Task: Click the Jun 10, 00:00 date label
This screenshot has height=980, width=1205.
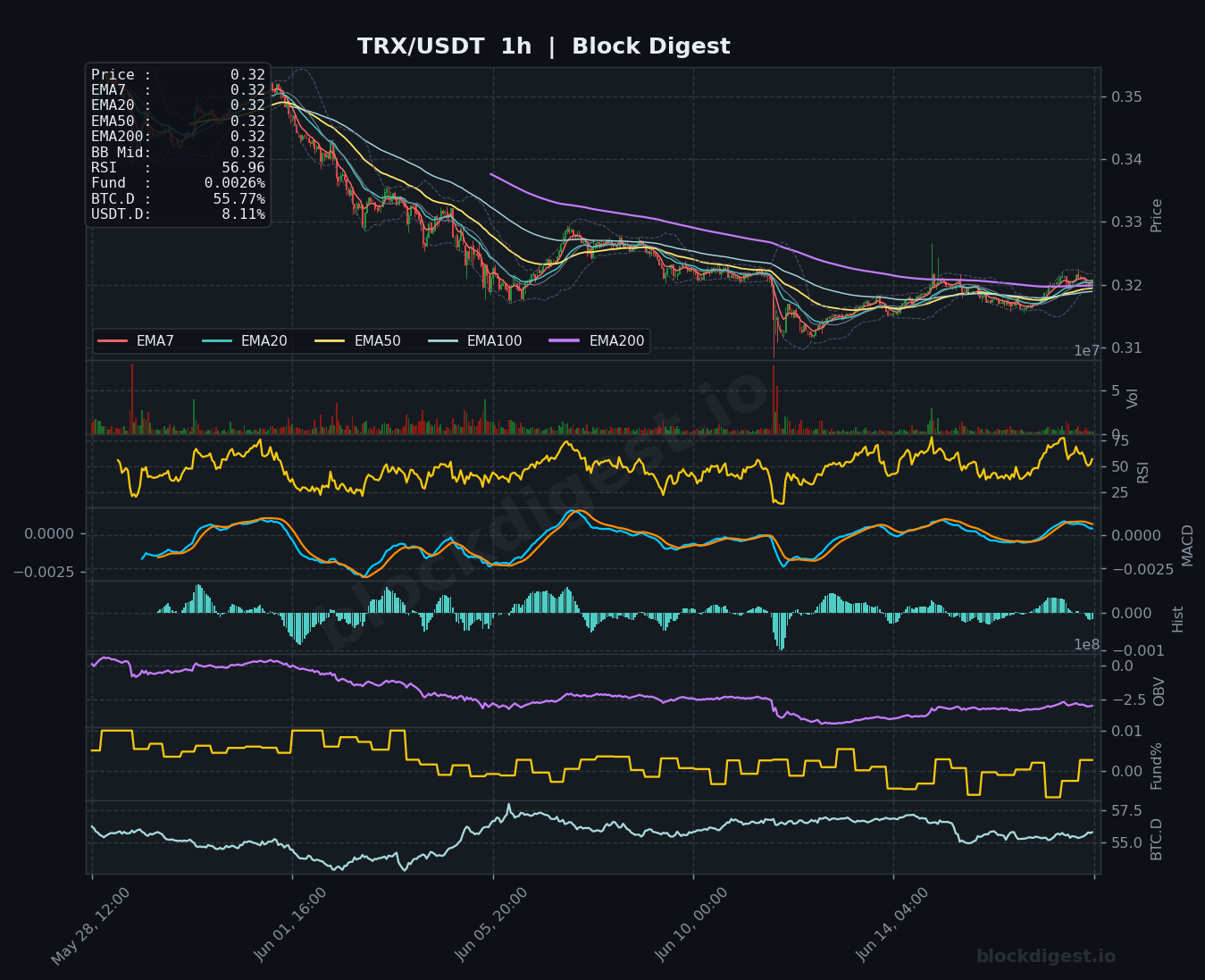Action: point(691,925)
